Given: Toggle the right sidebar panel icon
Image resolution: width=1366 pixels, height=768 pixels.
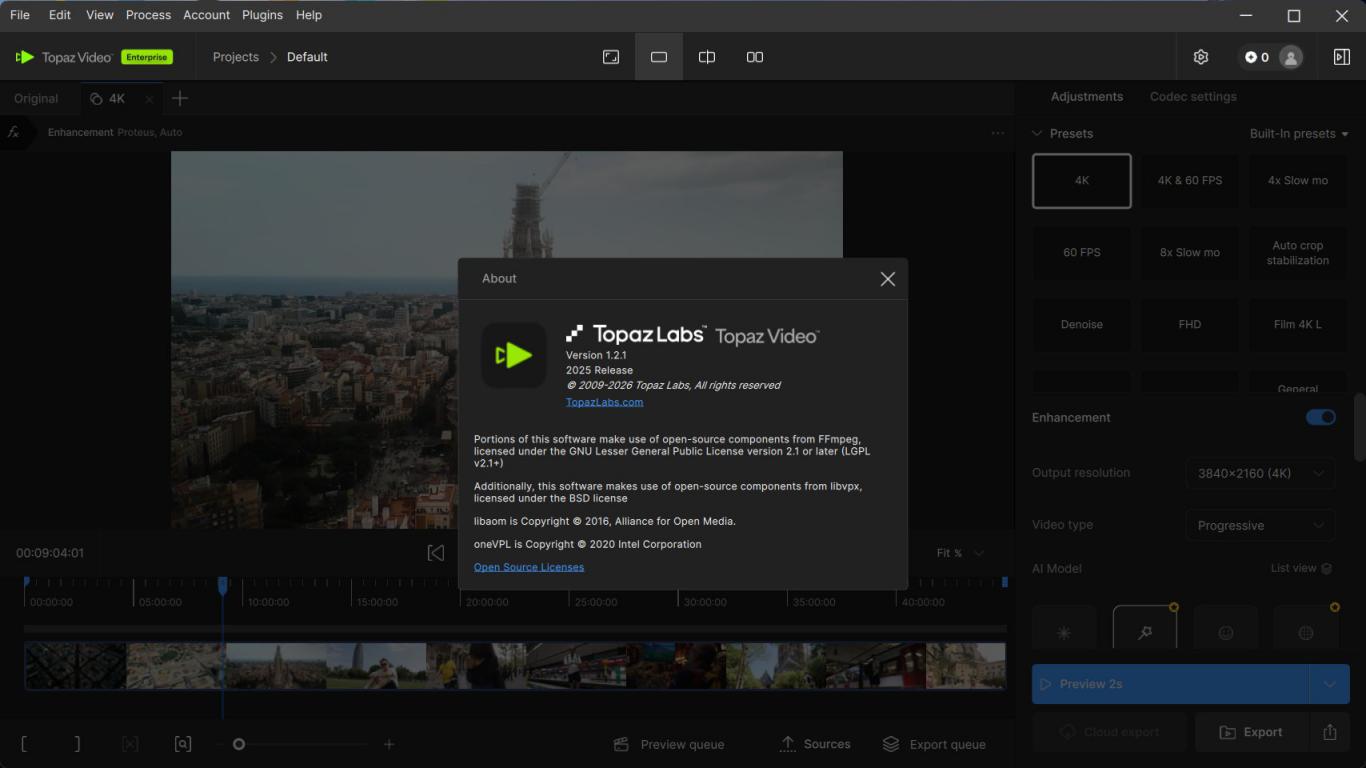Looking at the screenshot, I should tap(1342, 57).
